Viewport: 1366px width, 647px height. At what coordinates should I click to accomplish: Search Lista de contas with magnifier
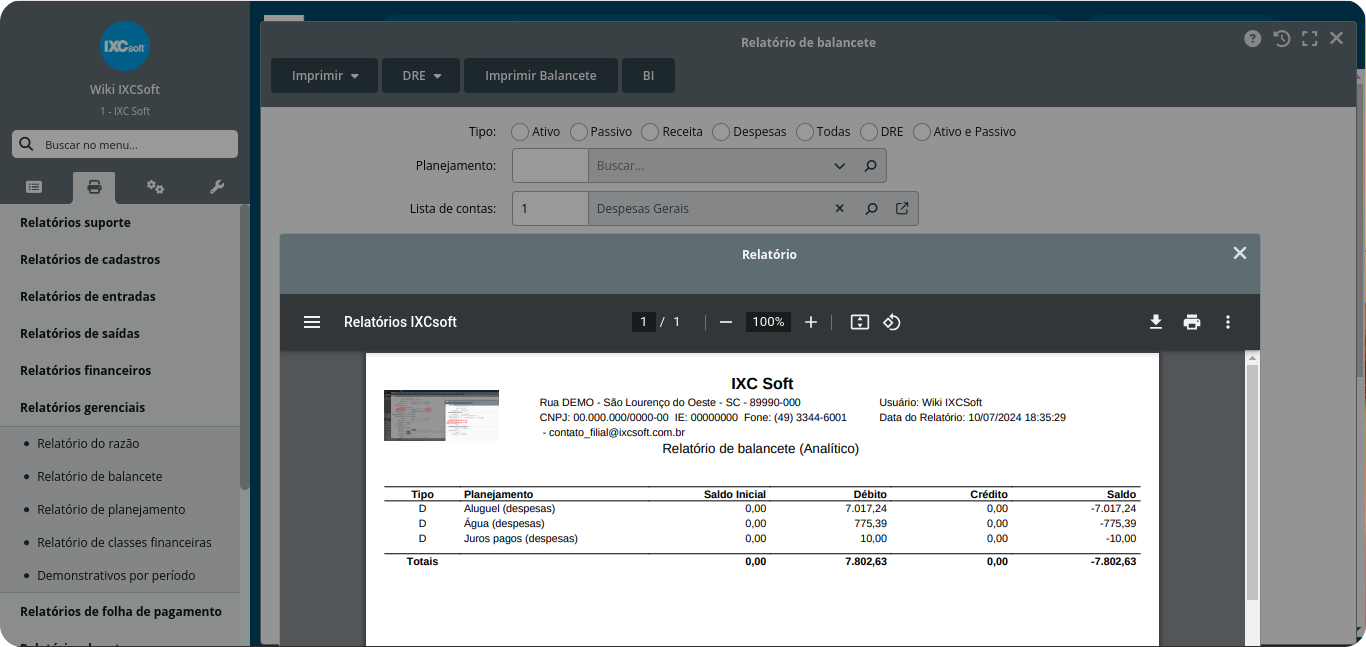point(871,209)
